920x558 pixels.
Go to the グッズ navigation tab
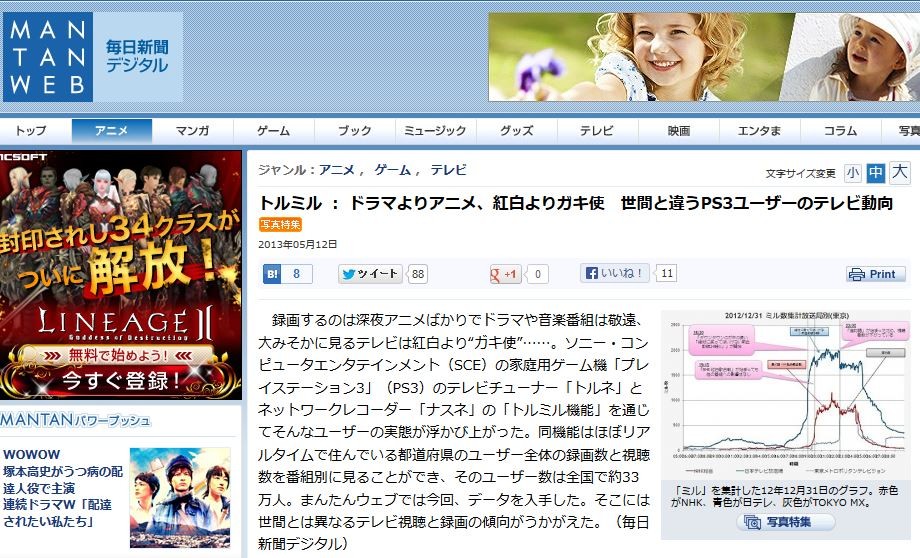pyautogui.click(x=516, y=131)
